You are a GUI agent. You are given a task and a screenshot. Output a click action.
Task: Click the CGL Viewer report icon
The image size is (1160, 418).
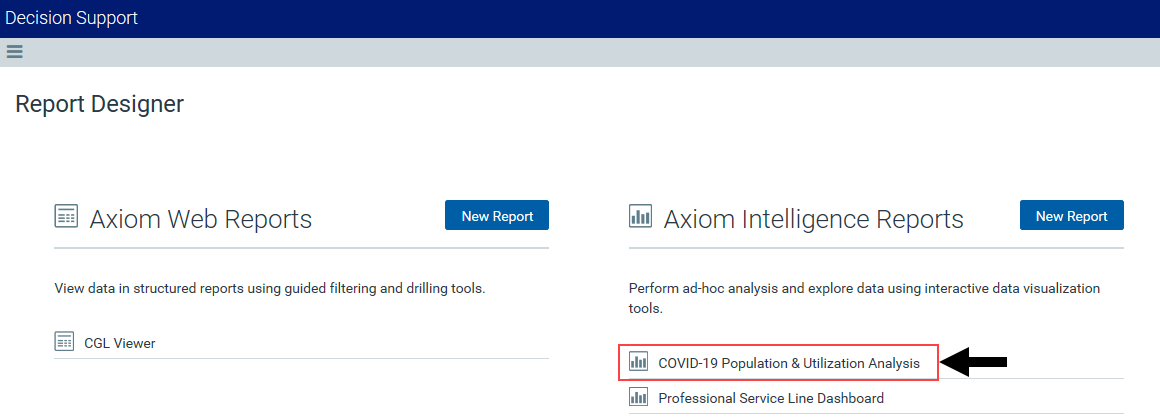click(x=64, y=342)
